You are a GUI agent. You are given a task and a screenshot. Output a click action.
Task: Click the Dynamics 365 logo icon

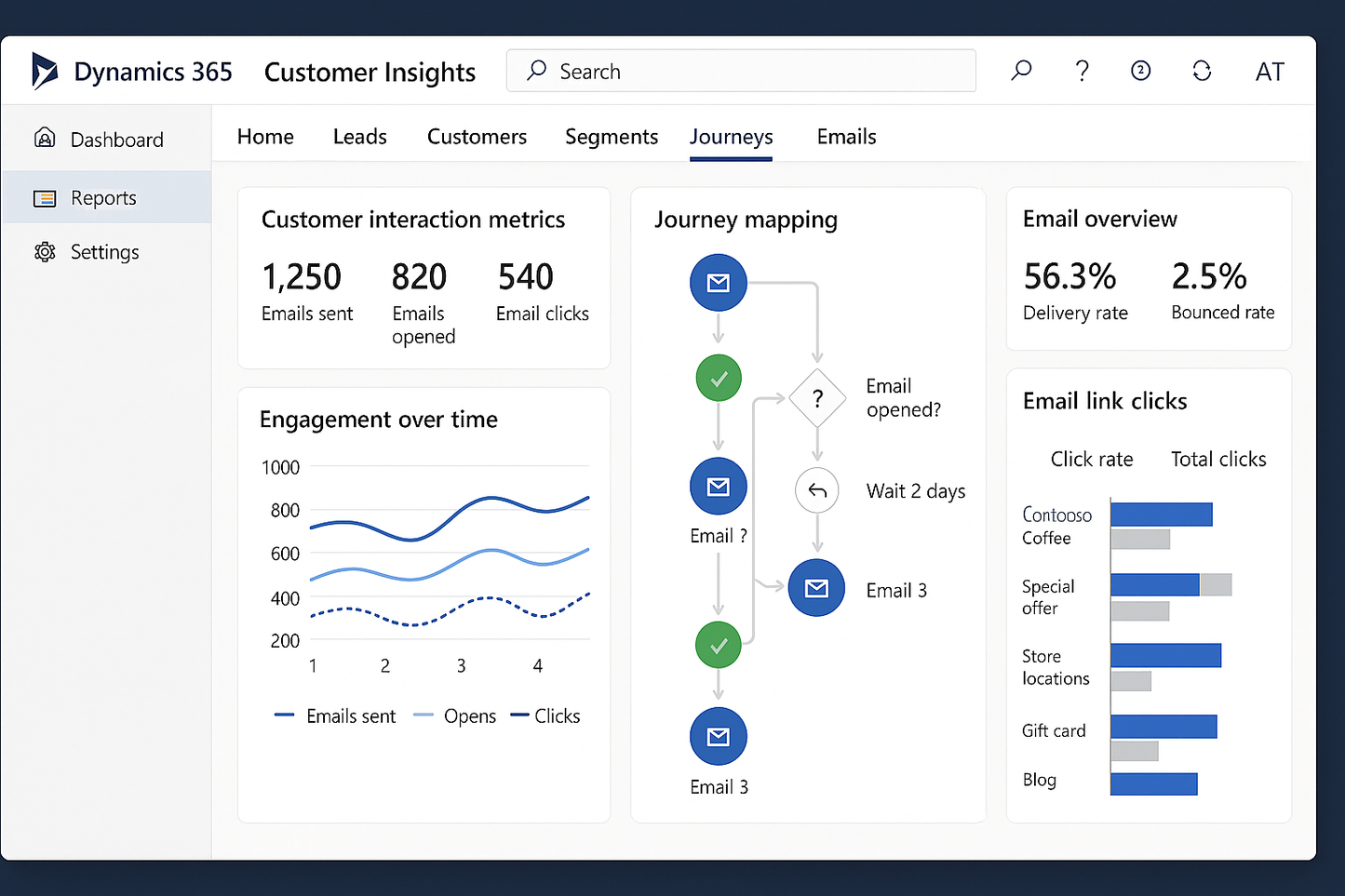pos(44,71)
